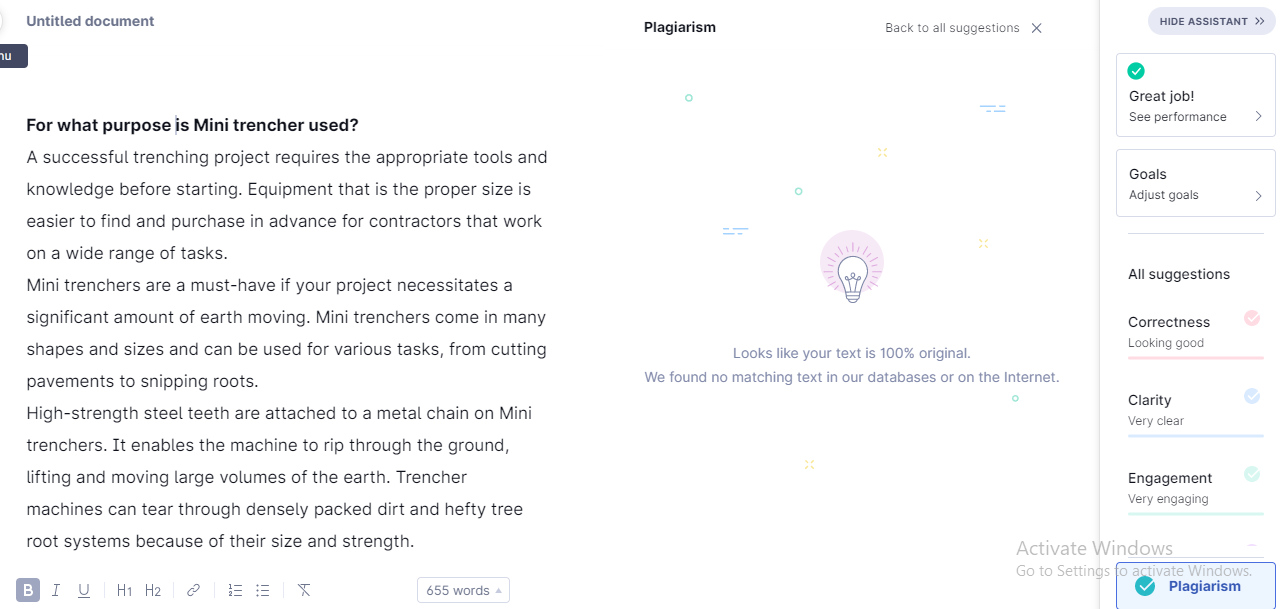Go back to all suggestions

click(x=952, y=28)
